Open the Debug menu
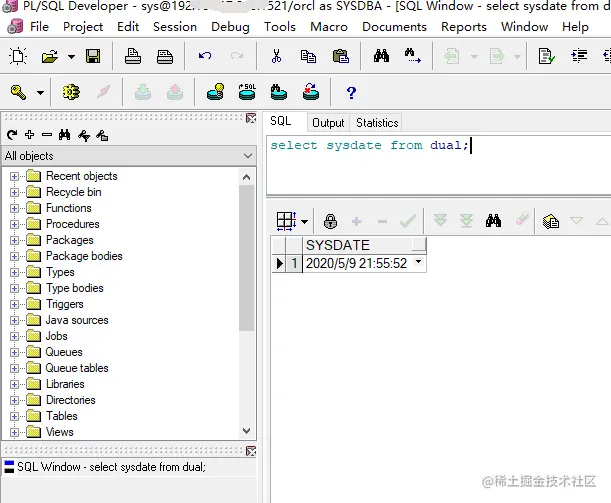This screenshot has height=503, width=611. 230,26
